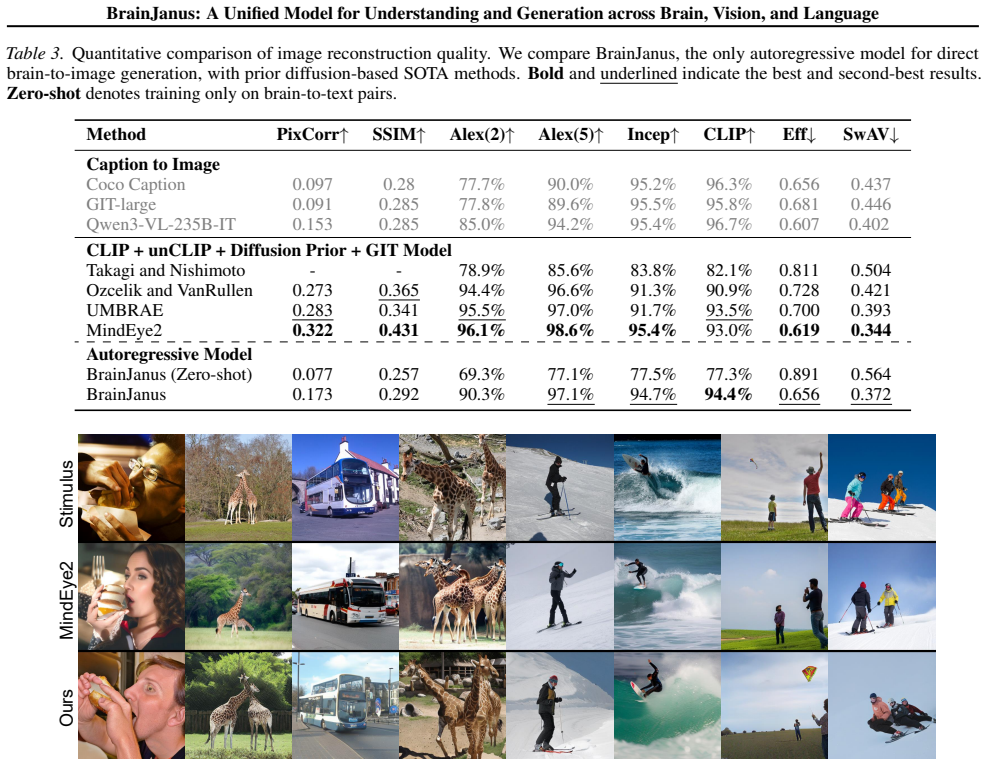
Task: Click the Coco Caption SwAV value '0.437'
Action: point(871,184)
